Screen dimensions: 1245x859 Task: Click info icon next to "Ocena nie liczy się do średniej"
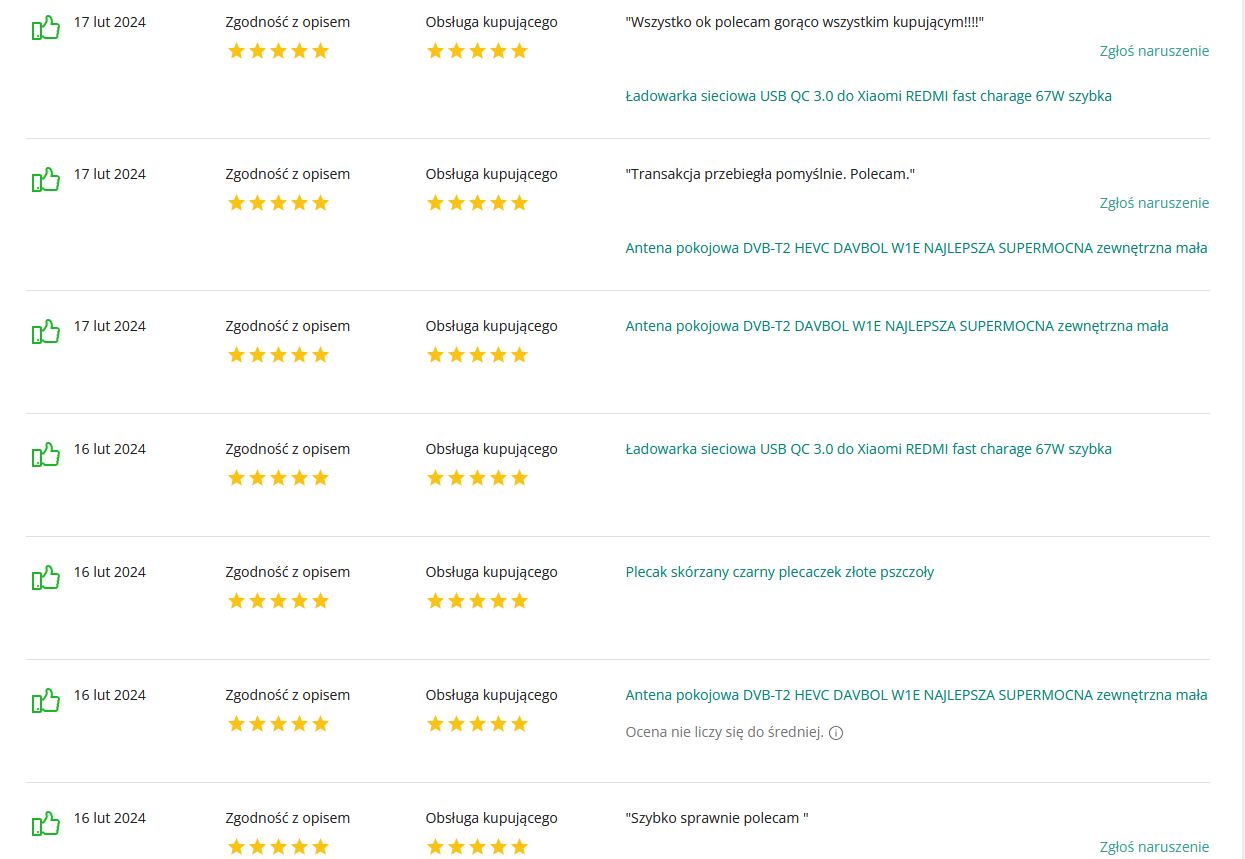(836, 733)
